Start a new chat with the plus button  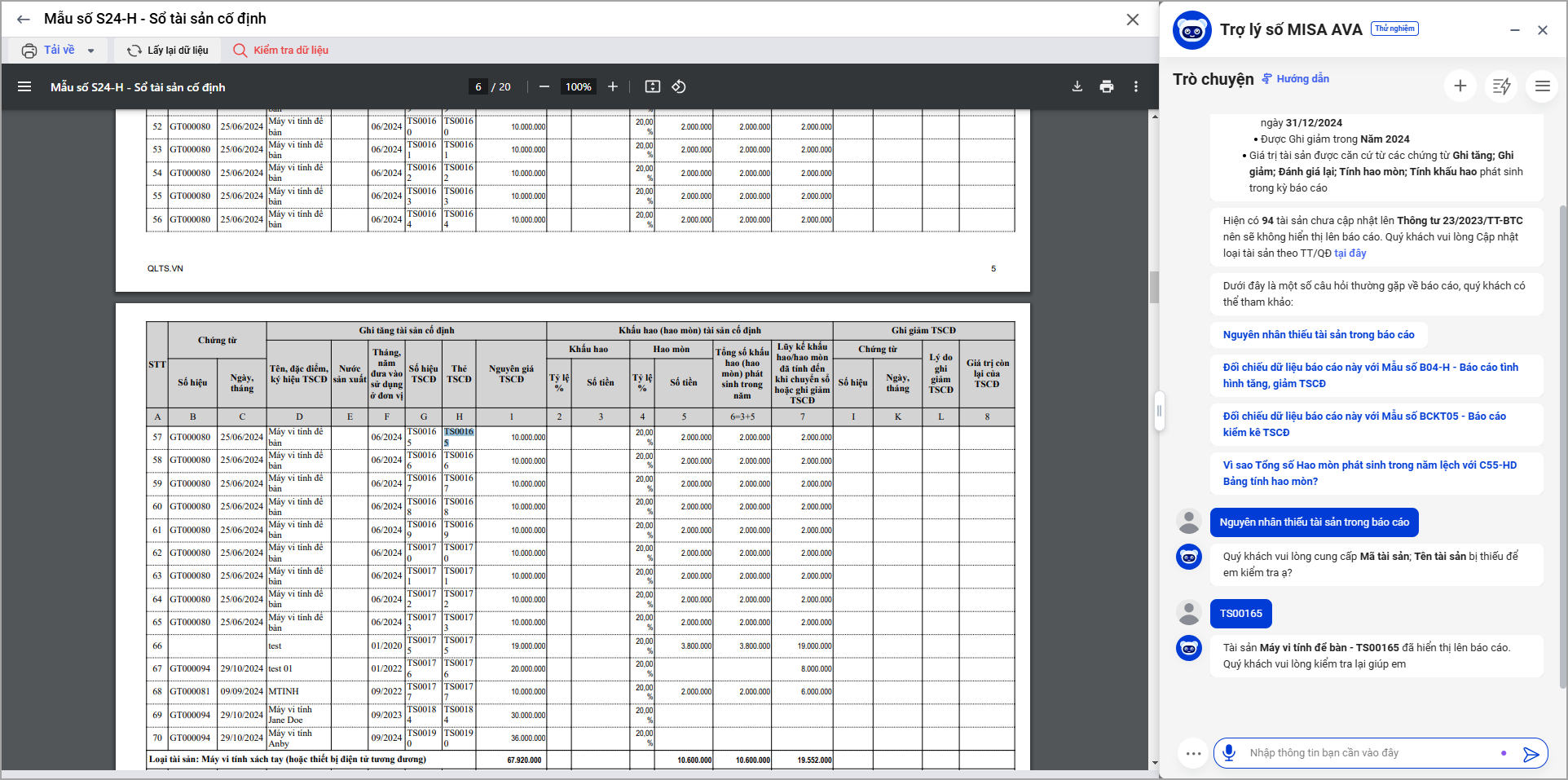(x=1460, y=86)
